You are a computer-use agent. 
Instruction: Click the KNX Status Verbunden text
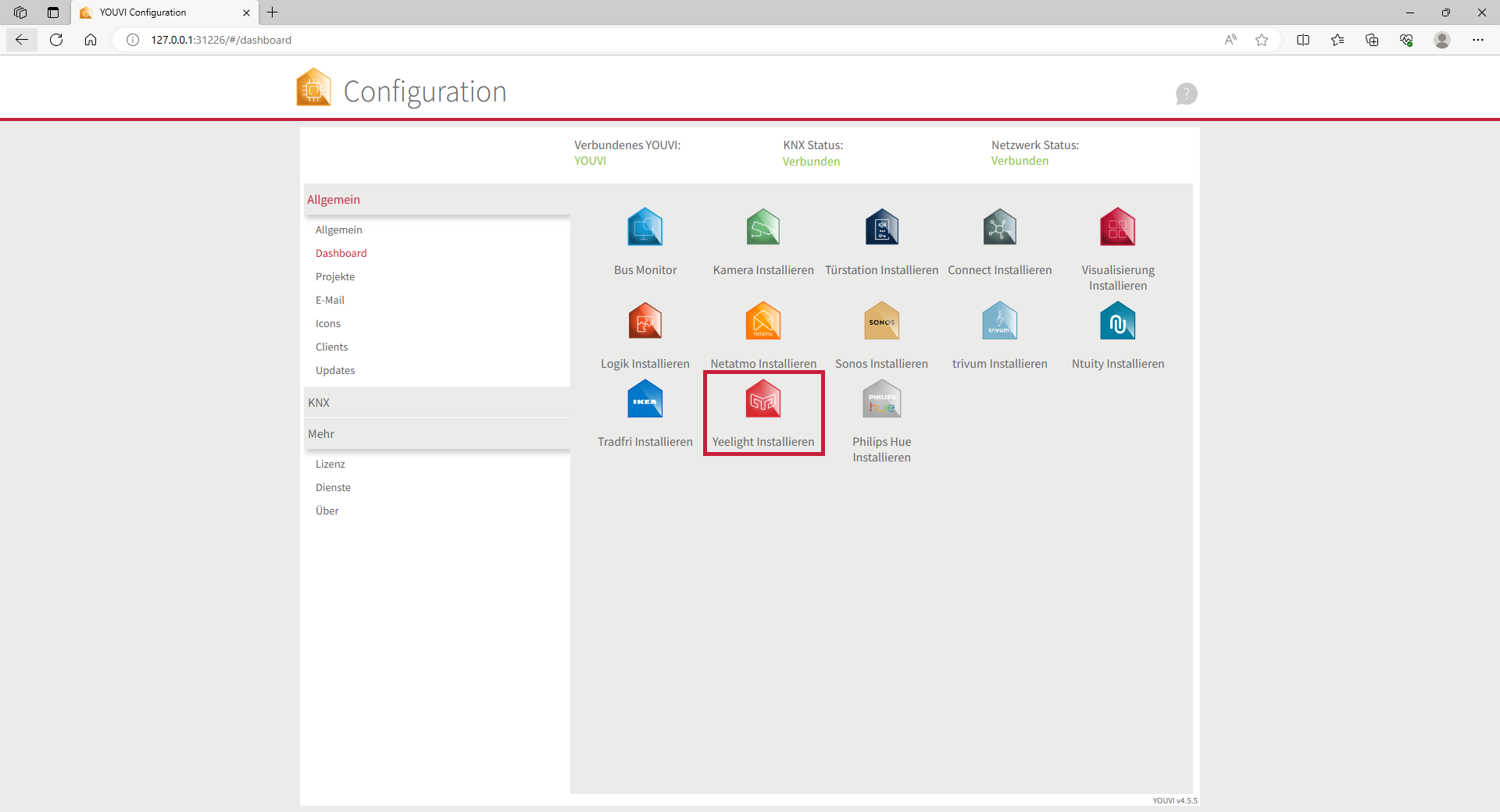pos(812,162)
